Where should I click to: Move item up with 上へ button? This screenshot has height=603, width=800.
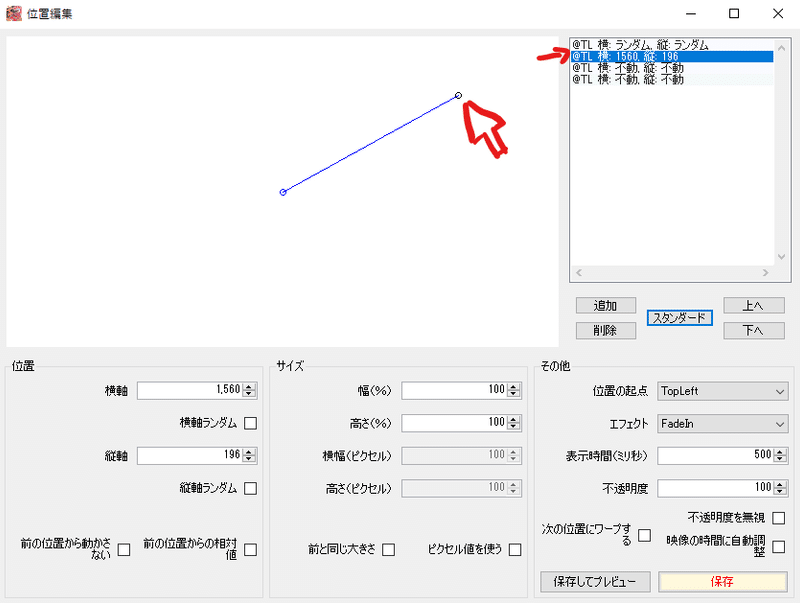pos(754,306)
